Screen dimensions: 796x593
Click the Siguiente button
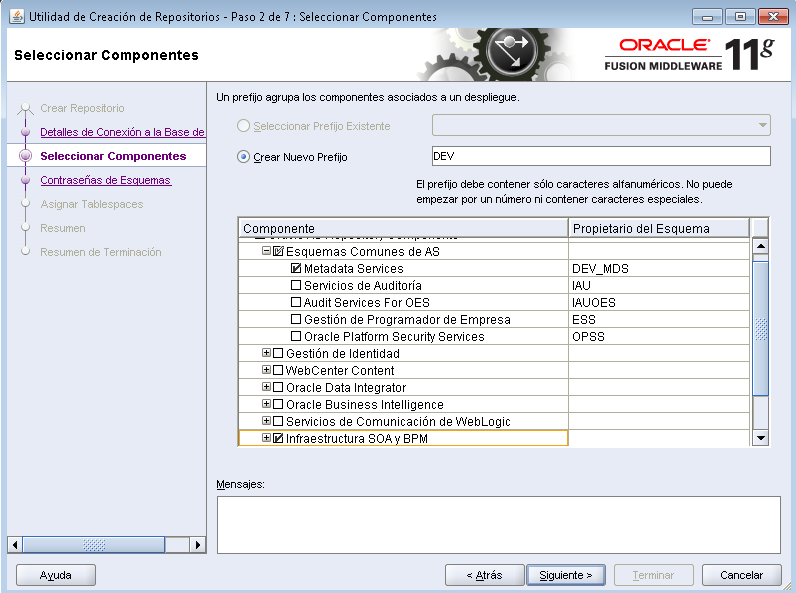(566, 575)
